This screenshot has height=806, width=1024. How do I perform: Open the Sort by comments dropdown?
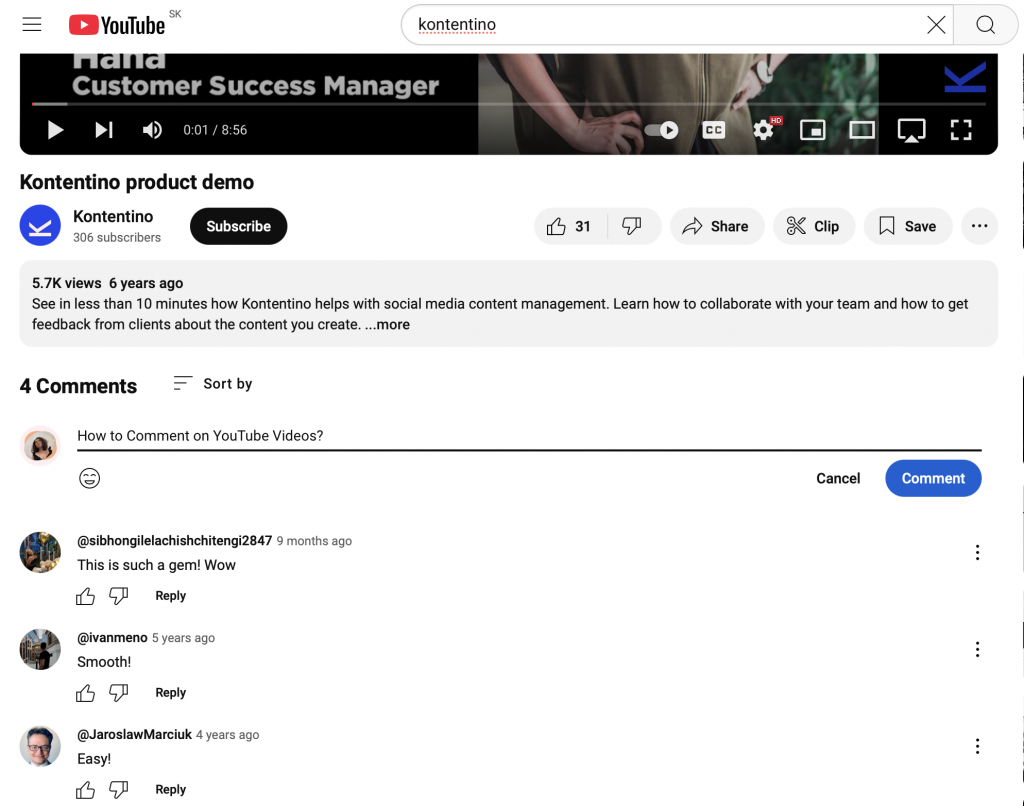pos(213,384)
